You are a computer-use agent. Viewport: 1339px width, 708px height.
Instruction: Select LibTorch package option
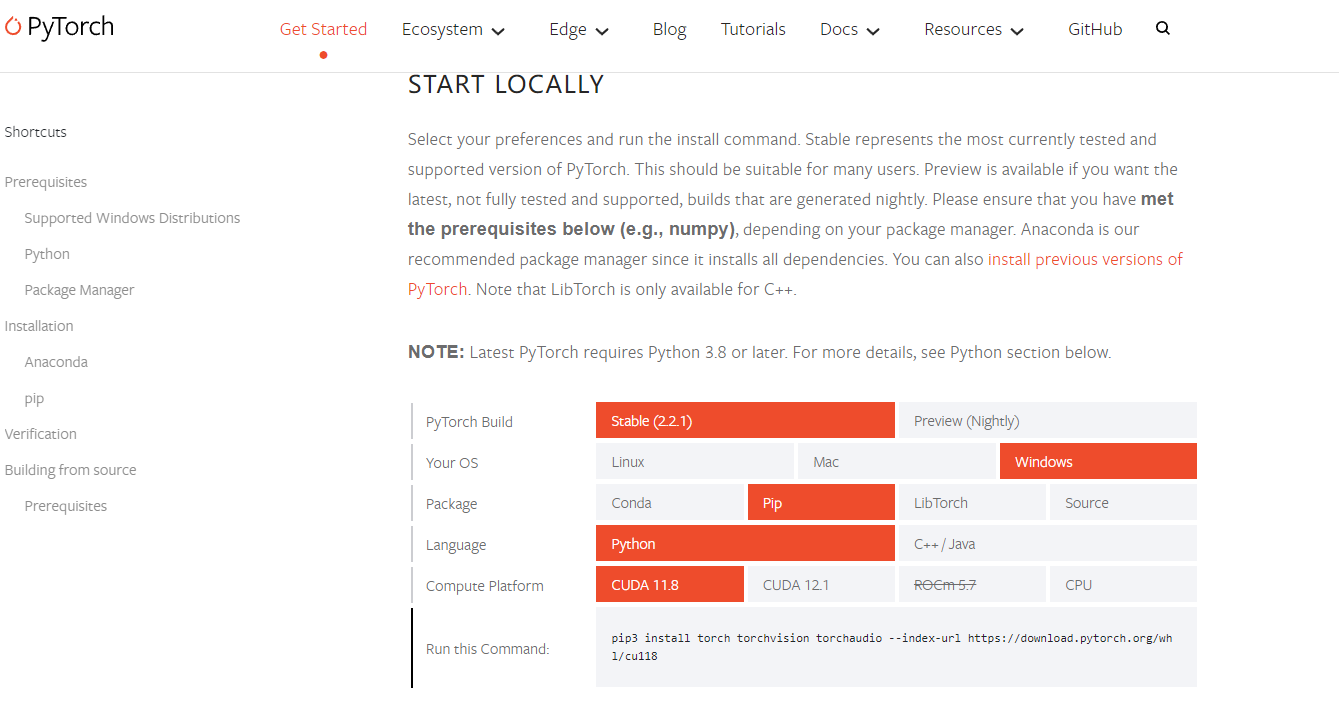pyautogui.click(x=972, y=502)
